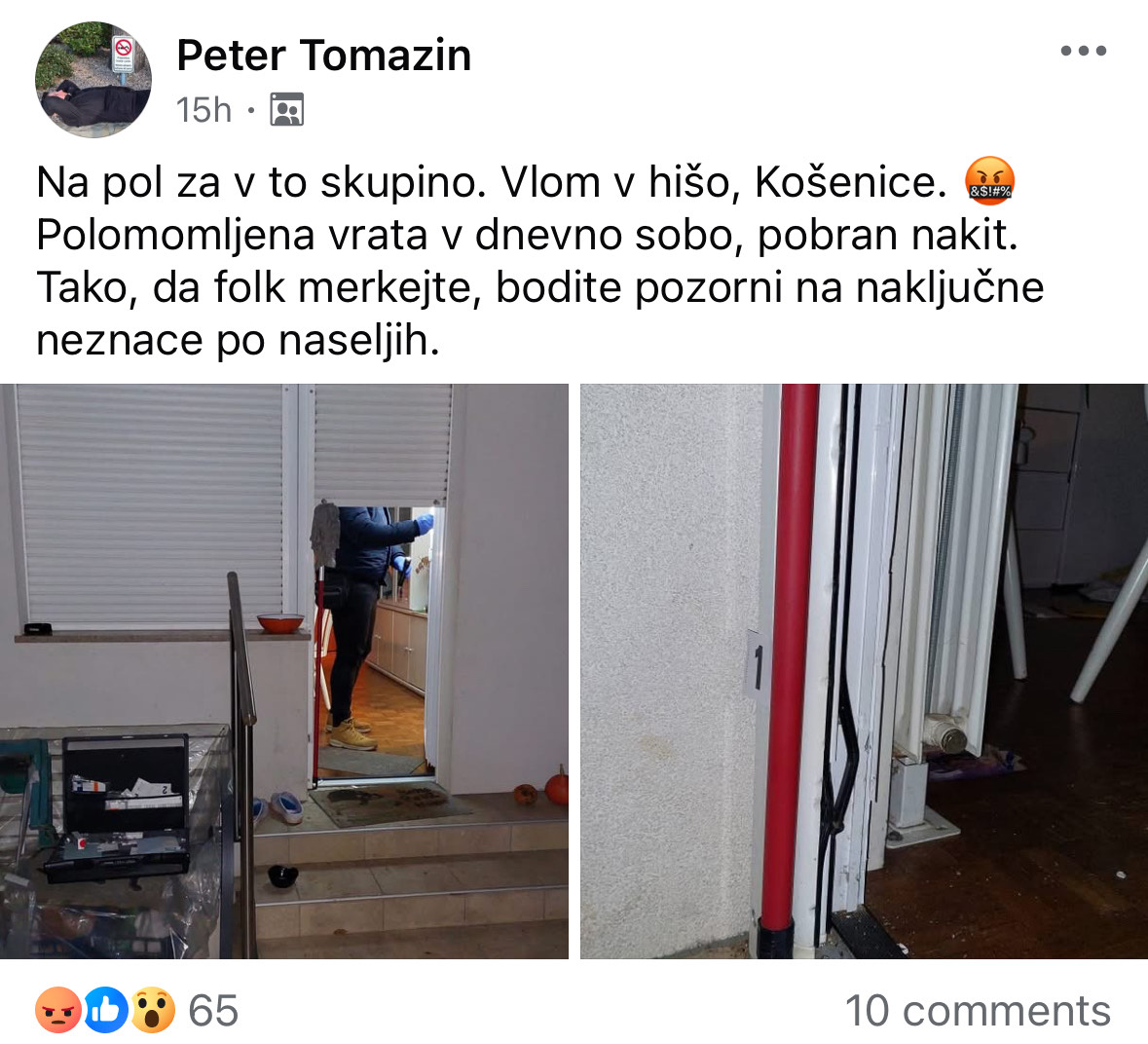
Task: Open the three-dot post options menu
Action: [x=1084, y=51]
